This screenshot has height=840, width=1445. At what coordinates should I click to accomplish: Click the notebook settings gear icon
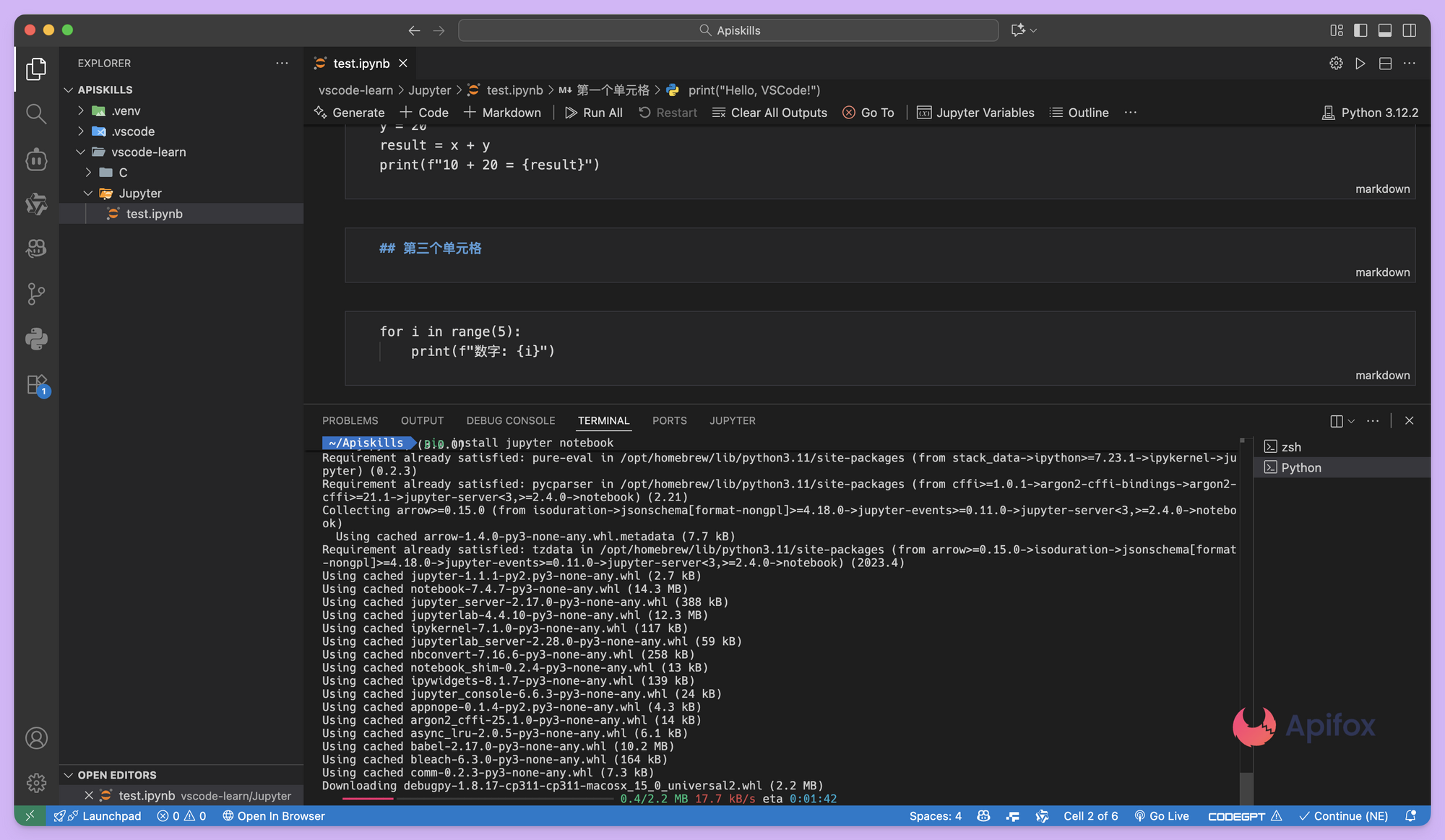coord(1336,64)
